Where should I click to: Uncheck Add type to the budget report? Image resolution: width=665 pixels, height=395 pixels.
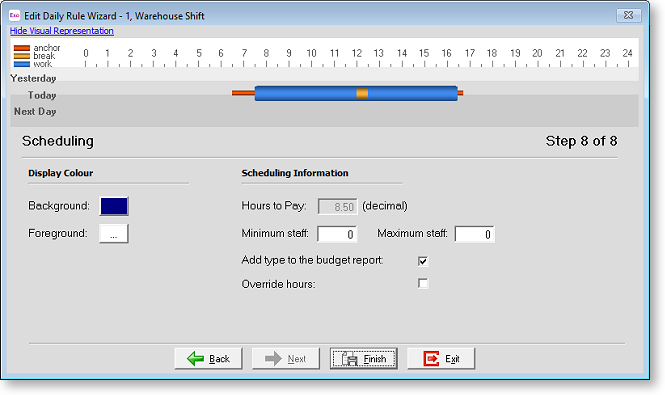[x=423, y=261]
